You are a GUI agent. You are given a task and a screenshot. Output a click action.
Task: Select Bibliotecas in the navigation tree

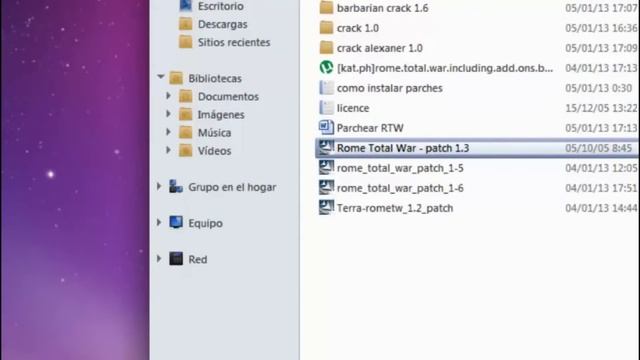pos(215,78)
